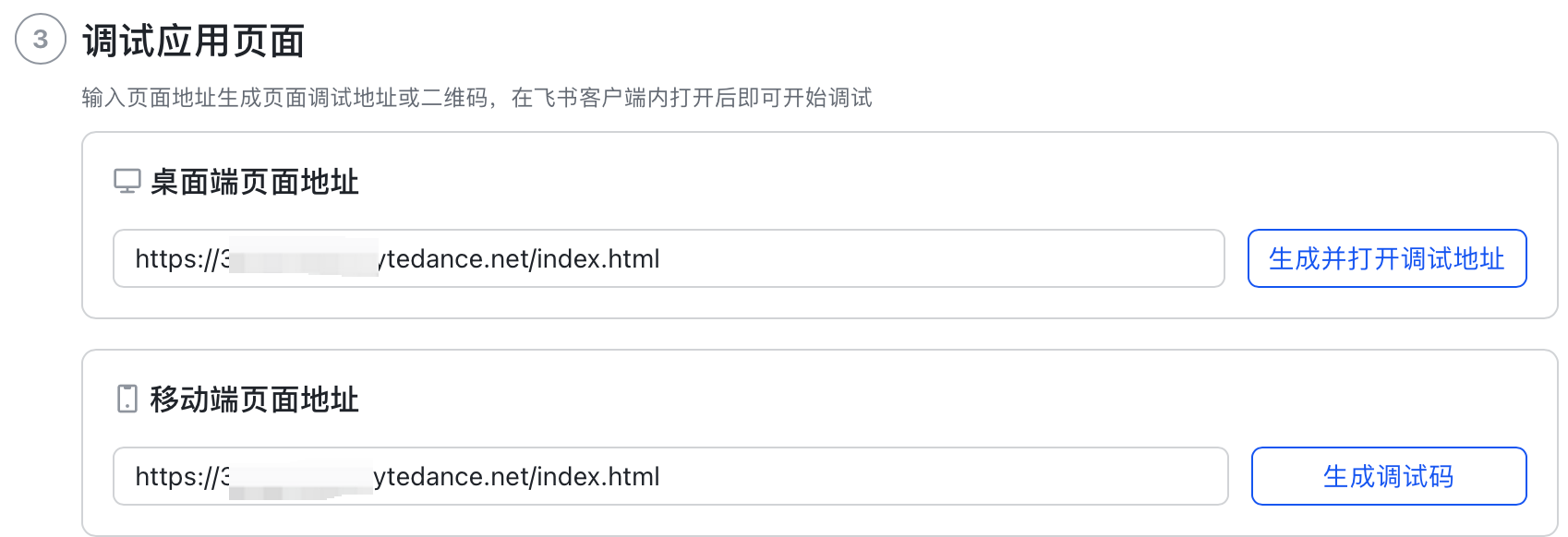Click the https:// prefix in desktop URL
This screenshot has height=537, width=1568.
[175, 258]
